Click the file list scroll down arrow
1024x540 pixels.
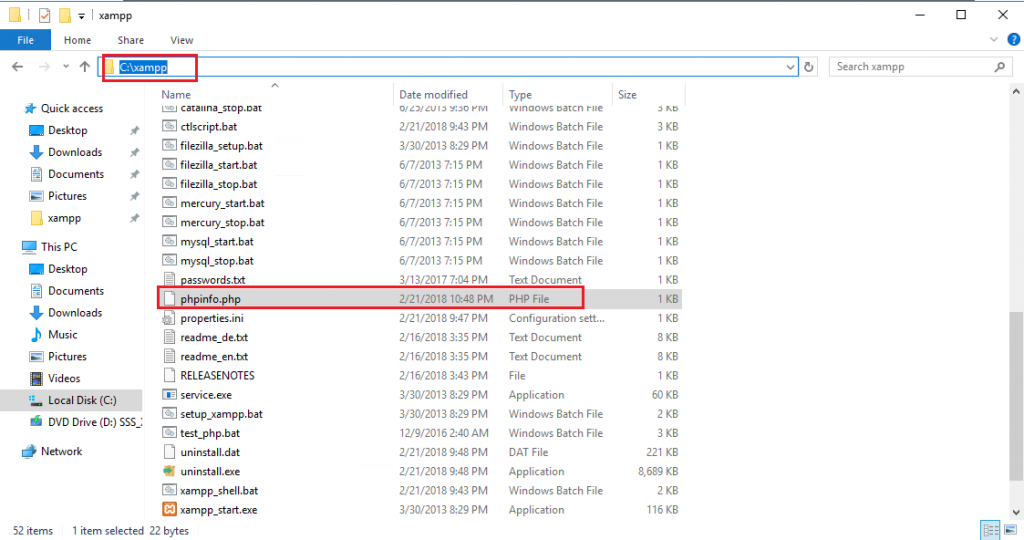click(1016, 513)
